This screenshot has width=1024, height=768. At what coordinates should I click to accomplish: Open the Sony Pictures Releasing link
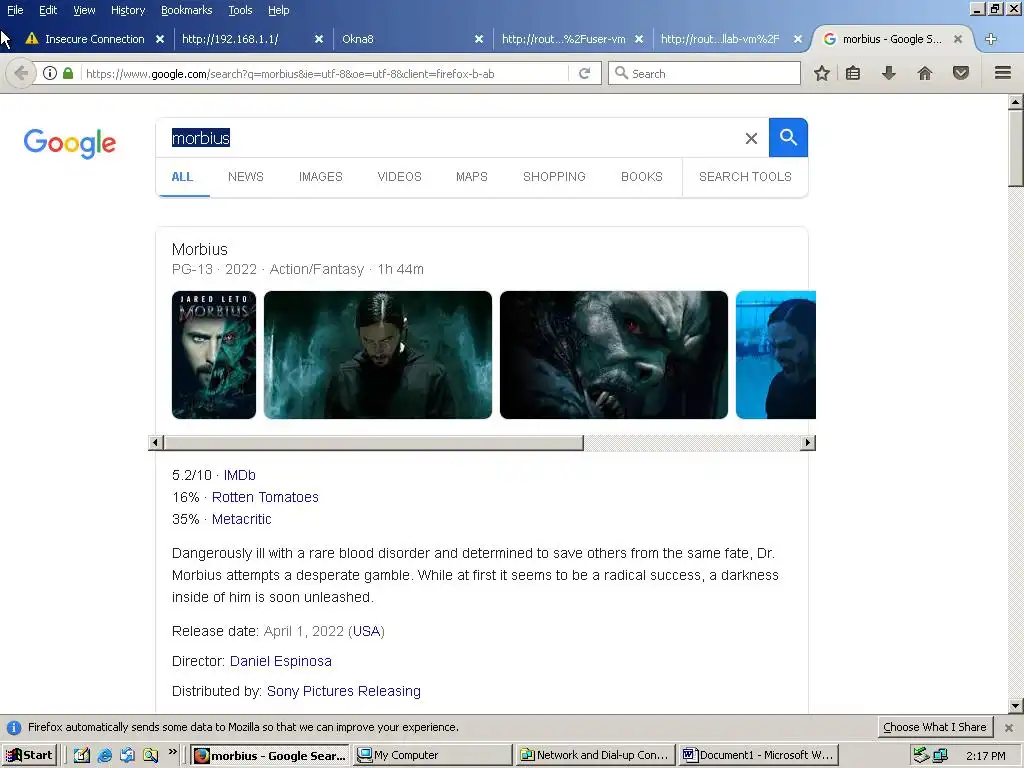point(344,692)
